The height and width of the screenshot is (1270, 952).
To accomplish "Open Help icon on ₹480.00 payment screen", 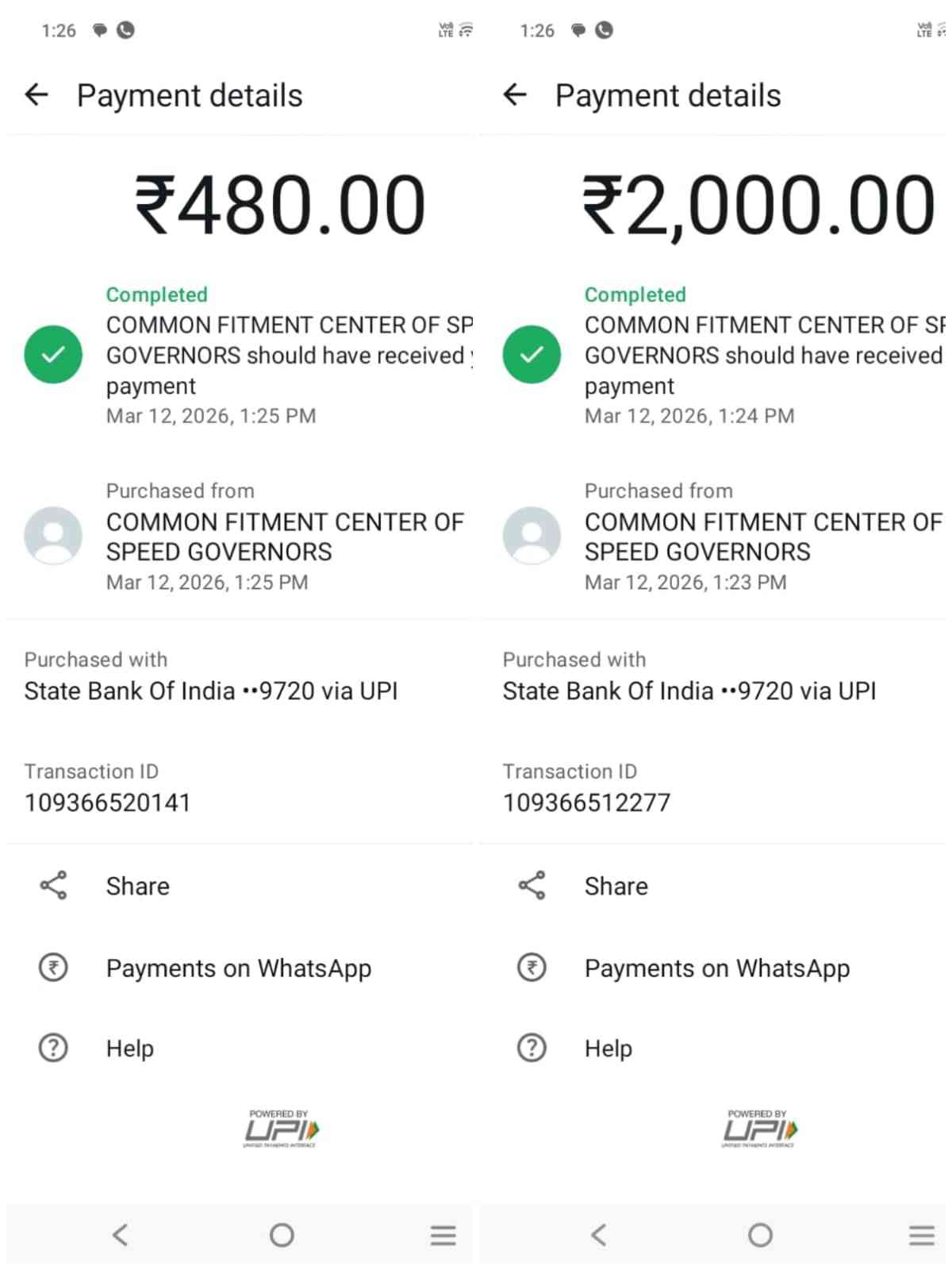I will point(53,1048).
